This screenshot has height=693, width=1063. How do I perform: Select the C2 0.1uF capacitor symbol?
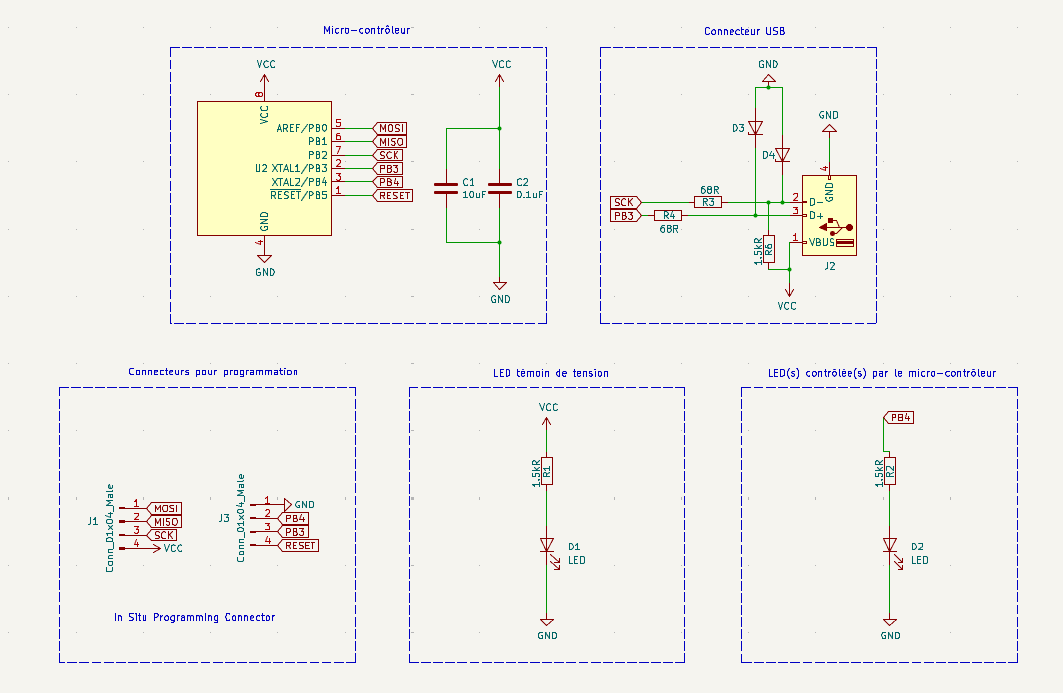[x=500, y=187]
